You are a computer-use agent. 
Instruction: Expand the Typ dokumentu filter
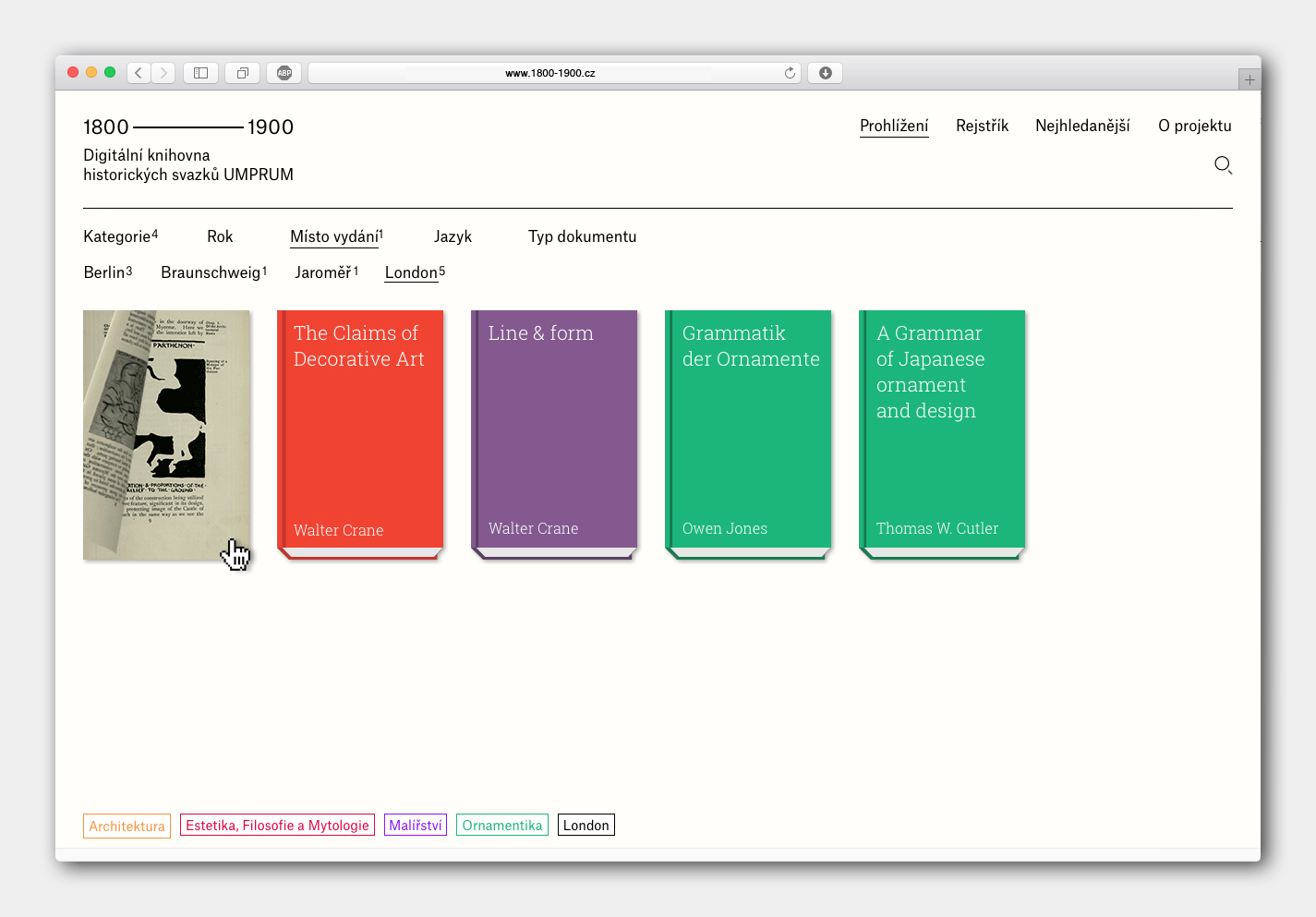pyautogui.click(x=582, y=236)
